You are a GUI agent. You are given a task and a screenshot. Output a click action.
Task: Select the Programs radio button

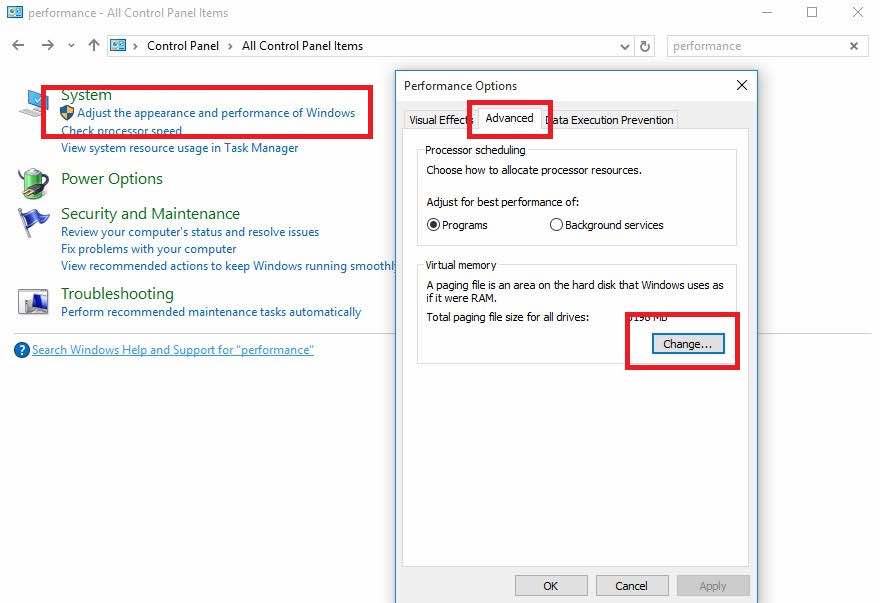pyautogui.click(x=434, y=225)
